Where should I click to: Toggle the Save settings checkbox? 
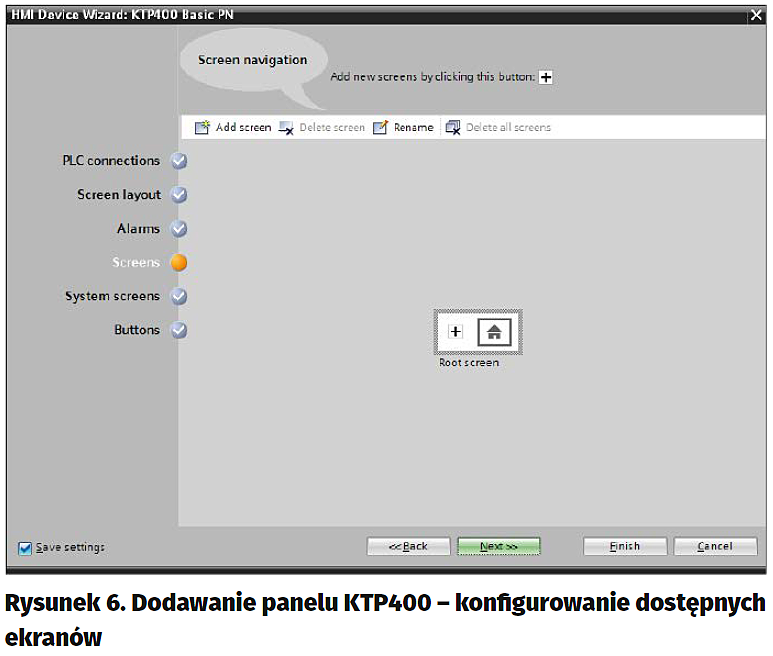pos(25,547)
